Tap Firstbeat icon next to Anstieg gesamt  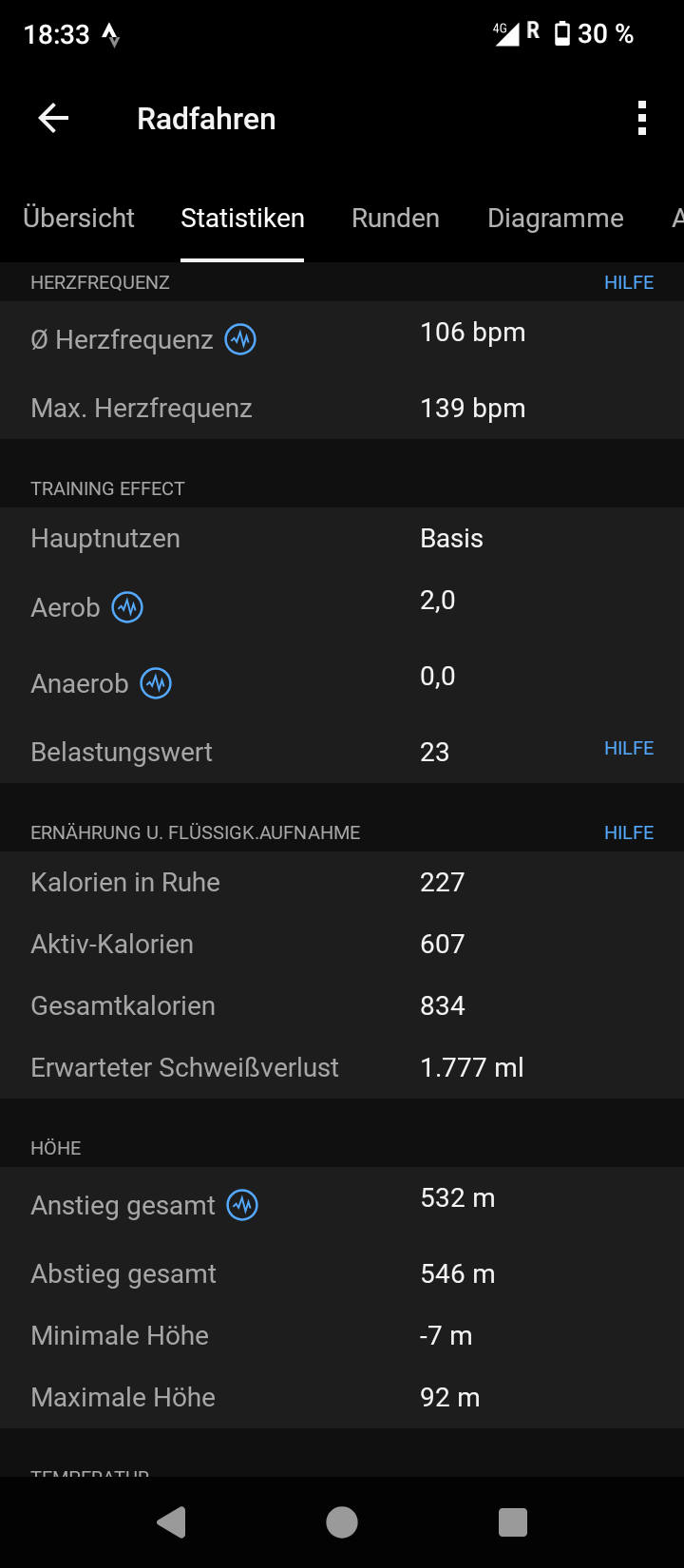pyautogui.click(x=242, y=1205)
